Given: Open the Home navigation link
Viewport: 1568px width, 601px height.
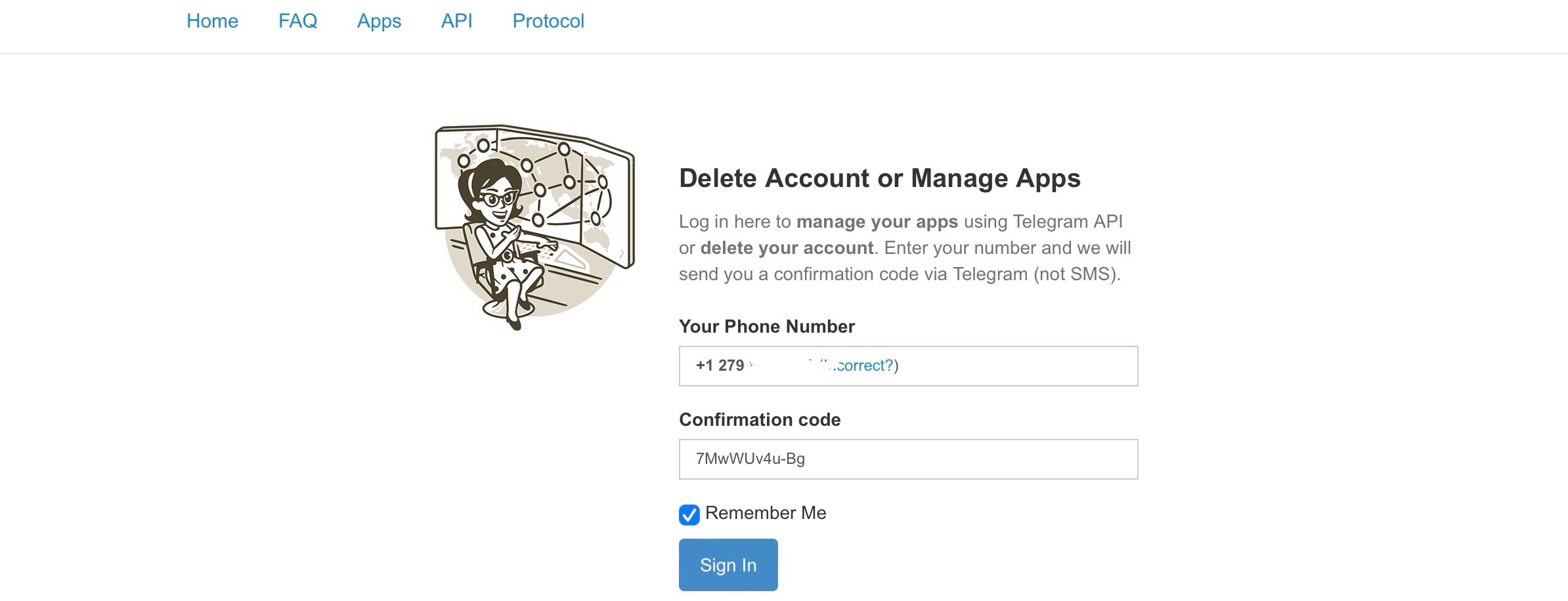Looking at the screenshot, I should coord(212,21).
